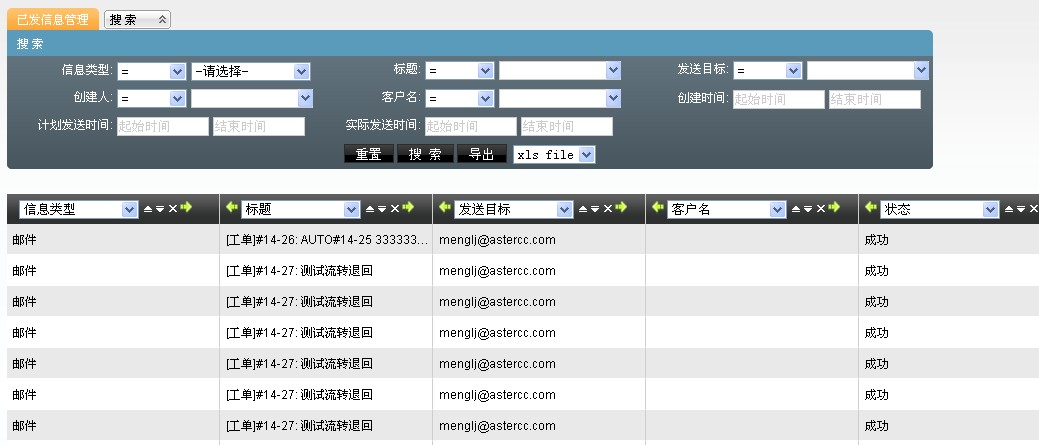Screen dimensions: 1039x445
Task: Sort the 信息类型 column ascending
Action: [148, 209]
